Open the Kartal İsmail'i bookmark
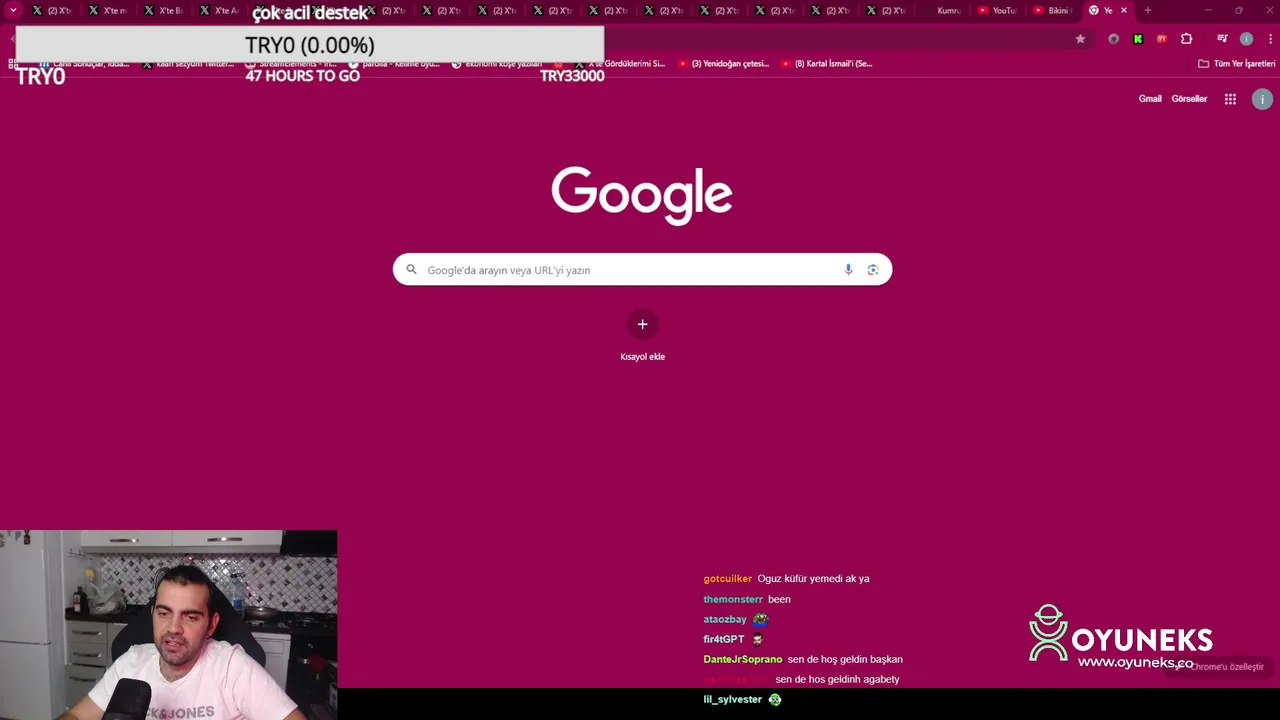The image size is (1280, 720). click(826, 63)
